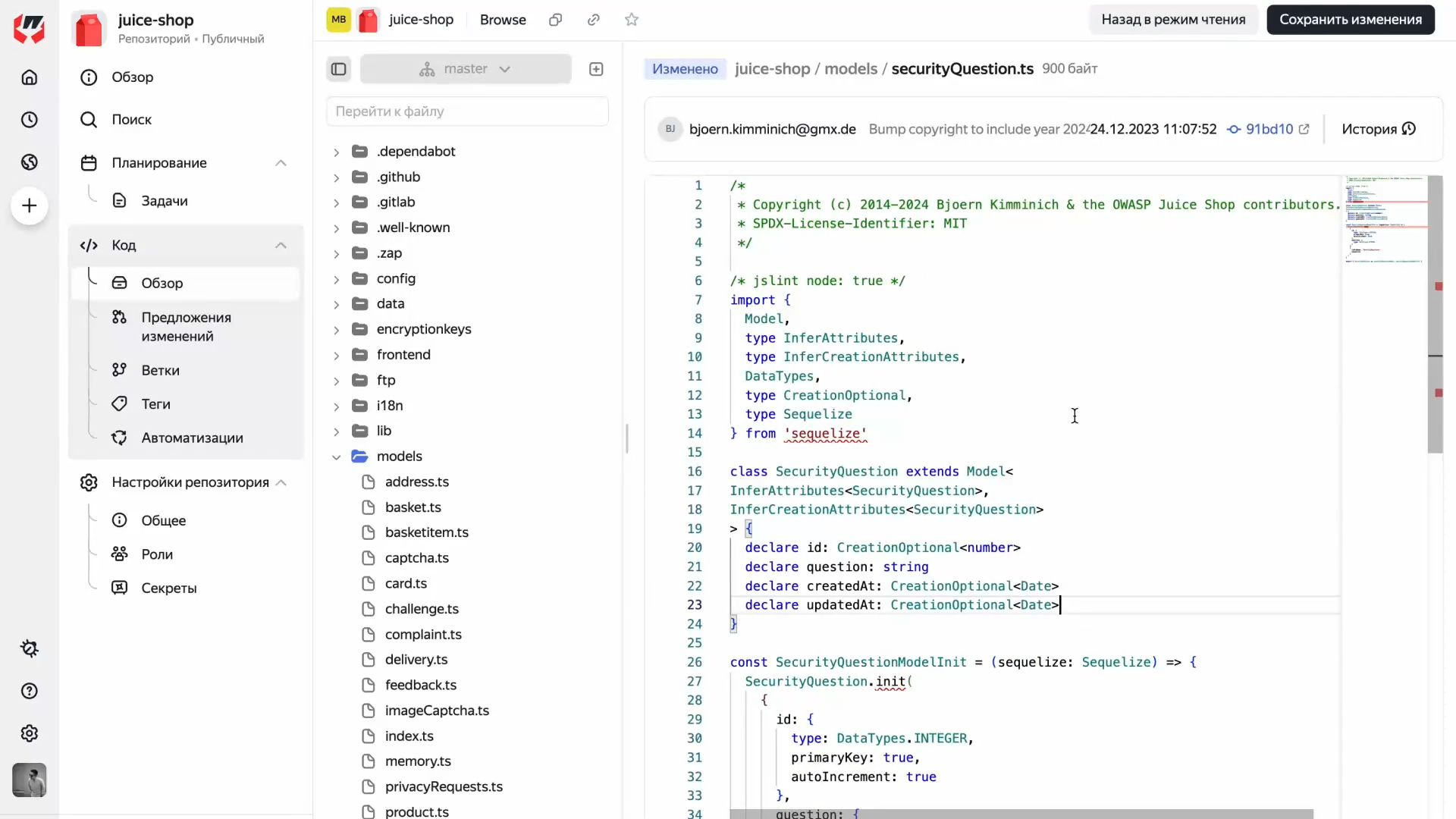Select the encryptionkeys folder
Viewport: 1456px width, 819px height.
pyautogui.click(x=424, y=330)
